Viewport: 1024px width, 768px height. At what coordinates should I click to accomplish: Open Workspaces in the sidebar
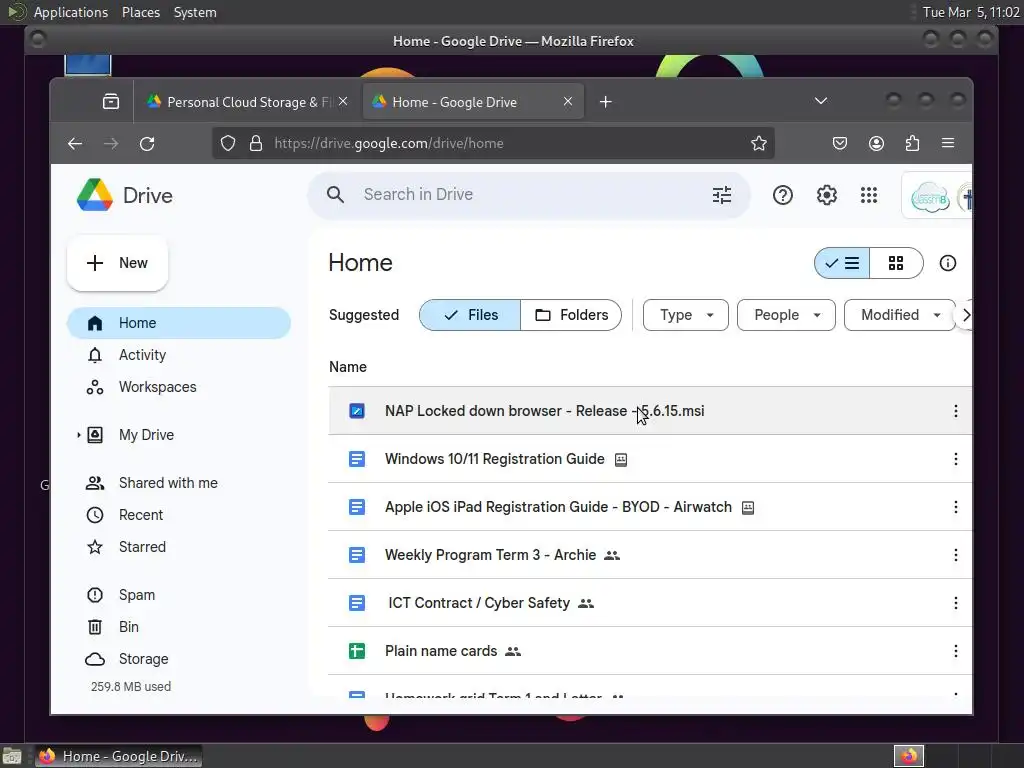179,387
